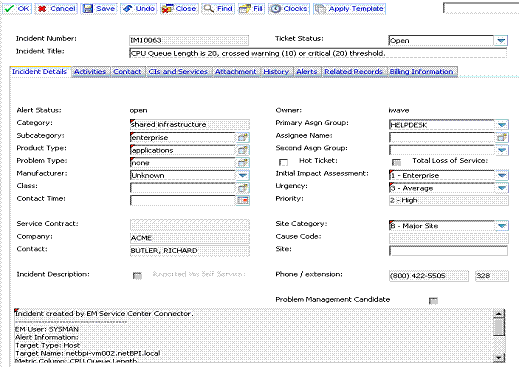The width and height of the screenshot is (521, 374).
Task: Click Apply Template in the toolbar
Action: [x=349, y=9]
